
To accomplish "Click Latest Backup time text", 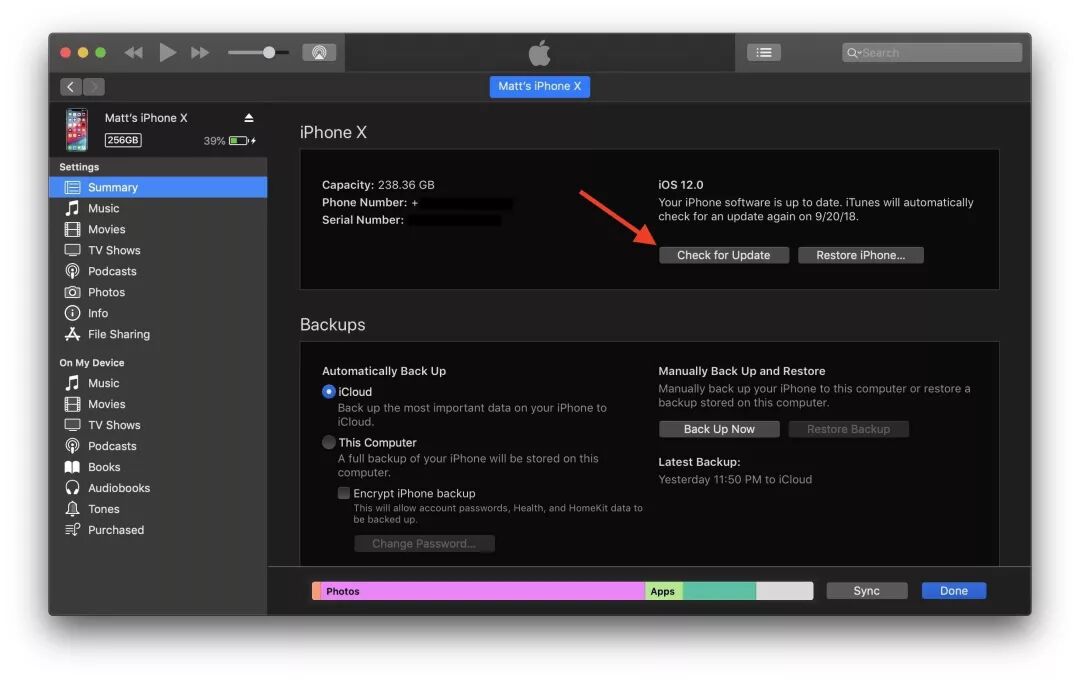I will tap(735, 480).
